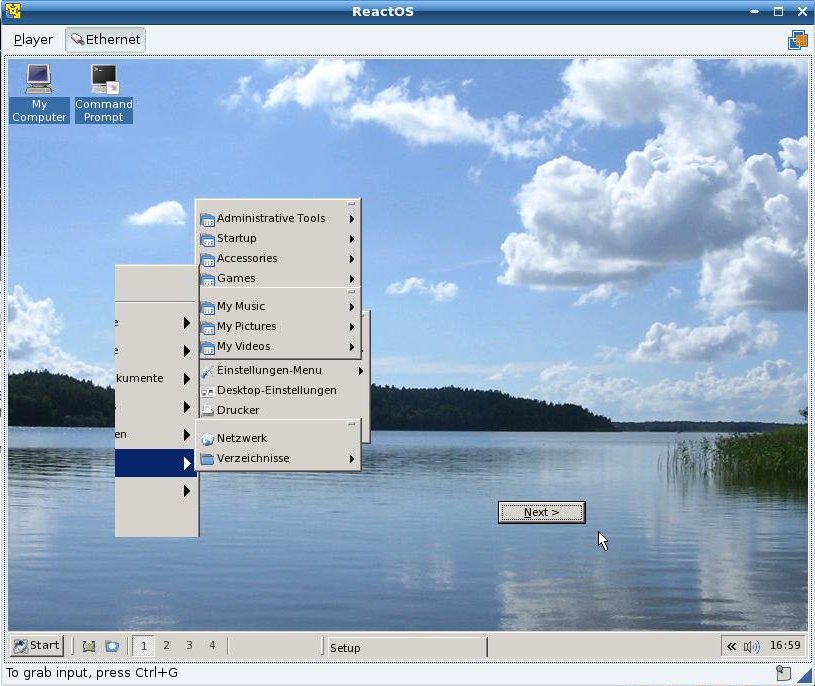Select My Pictures menu entry
Image resolution: width=815 pixels, height=686 pixels.
278,326
